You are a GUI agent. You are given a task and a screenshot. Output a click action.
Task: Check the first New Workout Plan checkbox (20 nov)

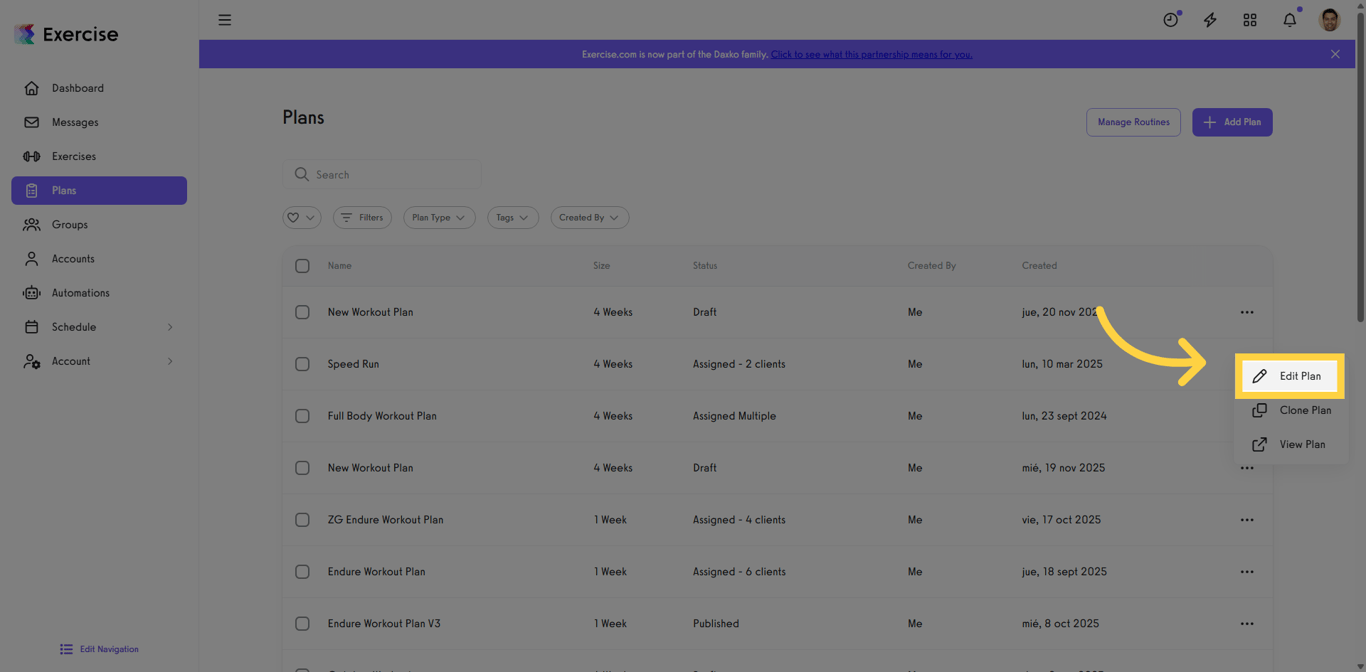(x=302, y=312)
